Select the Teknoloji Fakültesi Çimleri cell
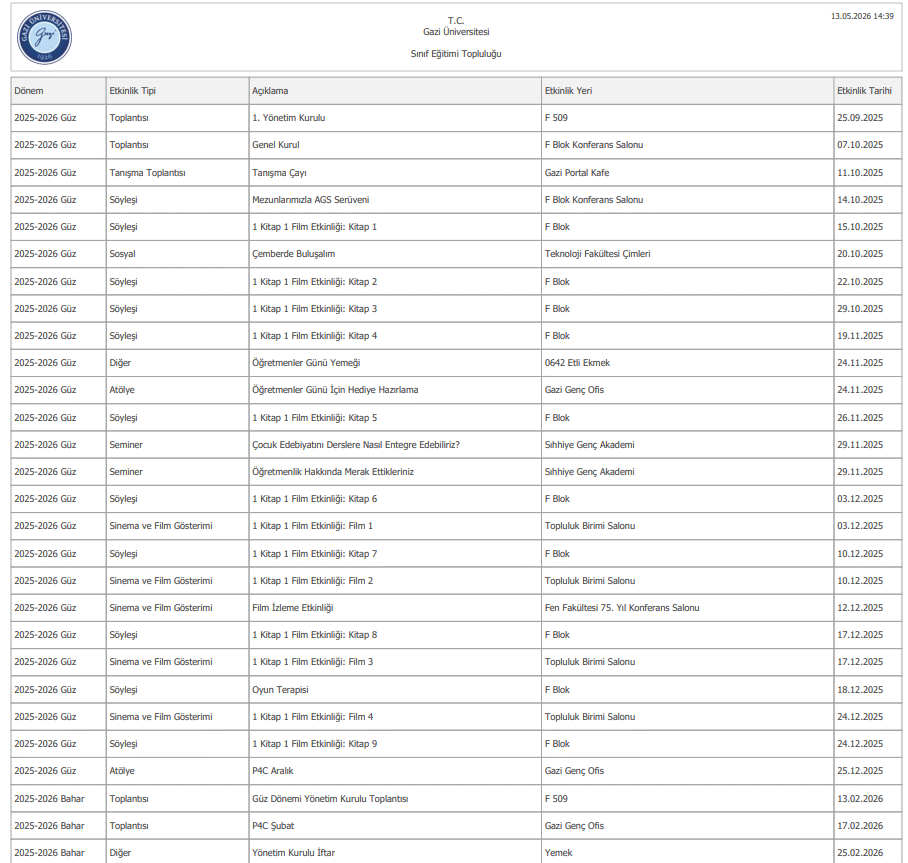The image size is (908, 863). 687,254
